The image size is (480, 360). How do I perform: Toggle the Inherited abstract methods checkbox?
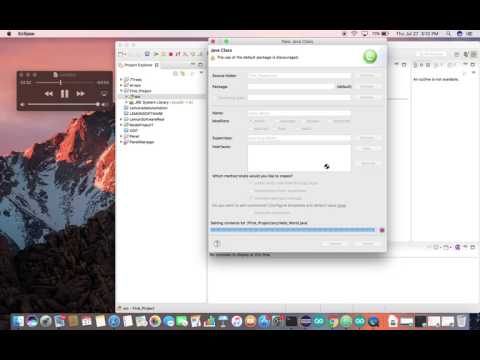pyautogui.click(x=251, y=198)
